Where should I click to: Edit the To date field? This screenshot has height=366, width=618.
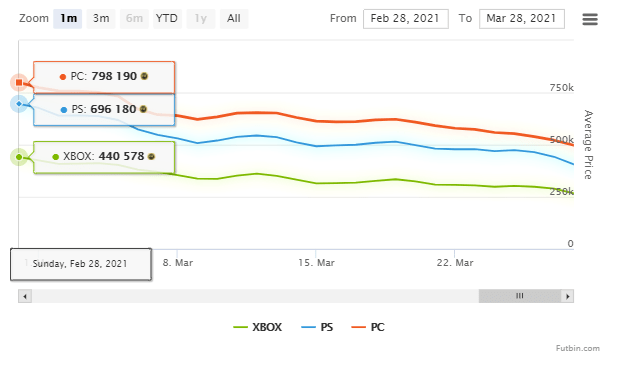pyautogui.click(x=522, y=19)
